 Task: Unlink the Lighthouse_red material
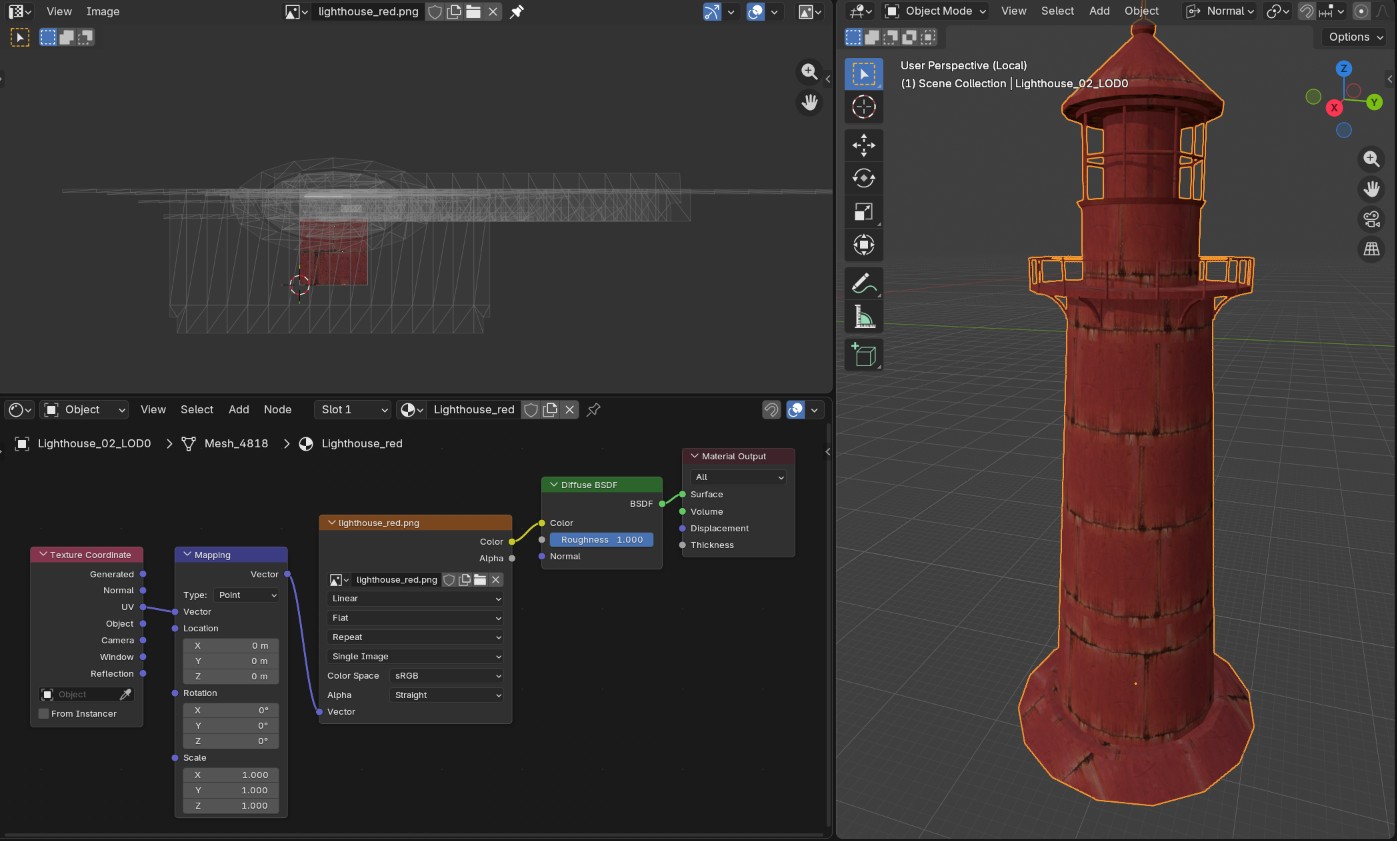click(x=570, y=409)
